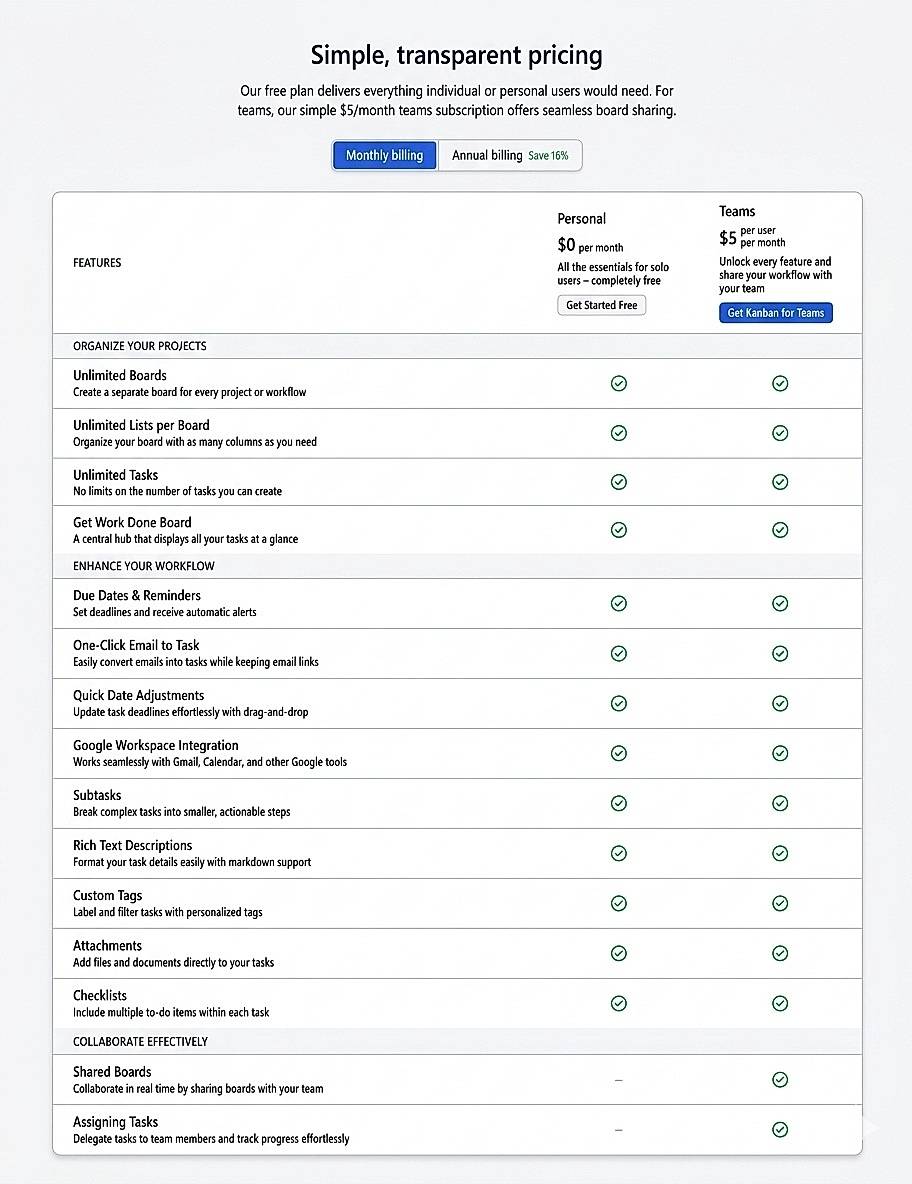912x1184 pixels.
Task: Click the 'Personal' plan heading
Action: pos(581,218)
